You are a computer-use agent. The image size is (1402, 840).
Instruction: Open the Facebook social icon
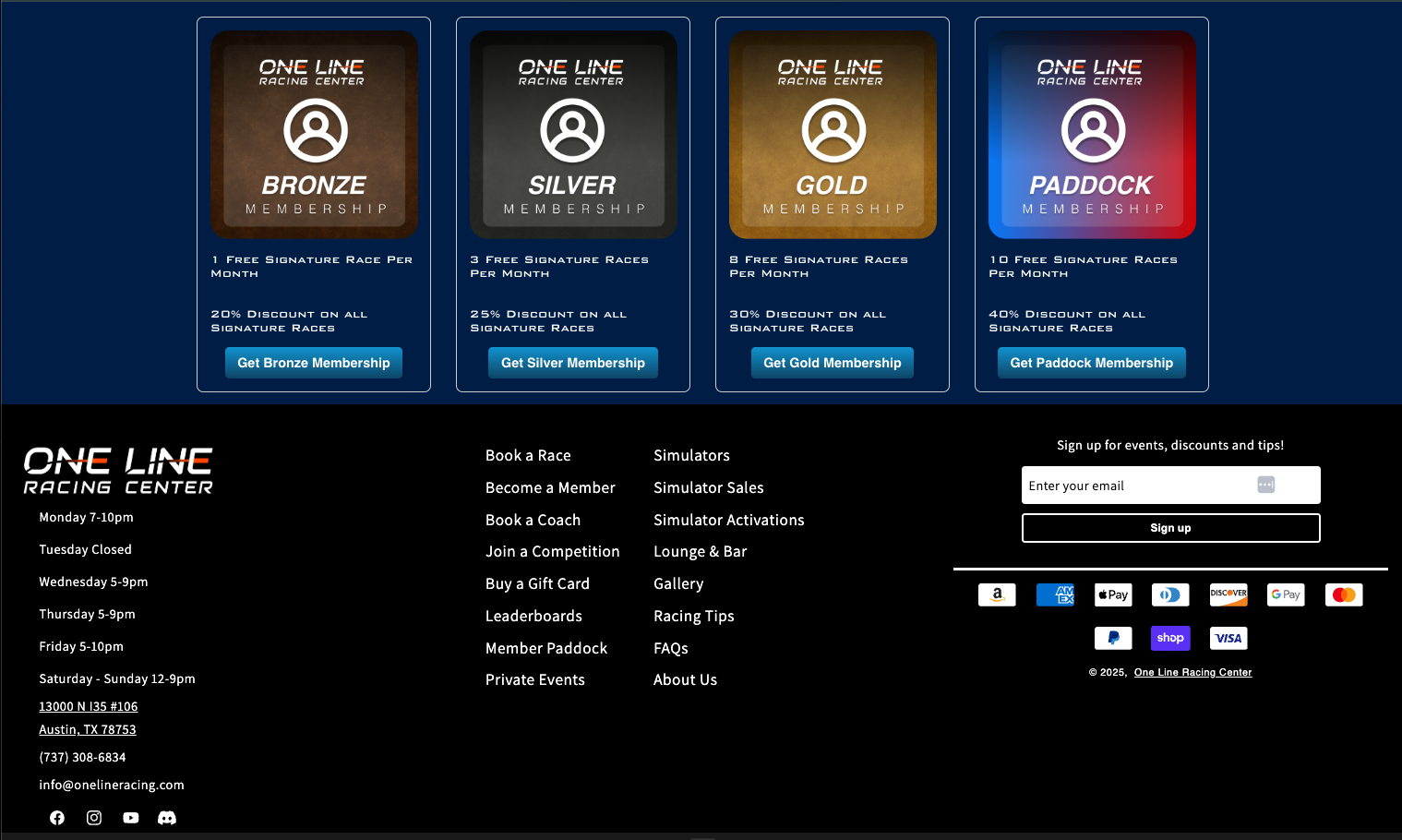pos(57,818)
